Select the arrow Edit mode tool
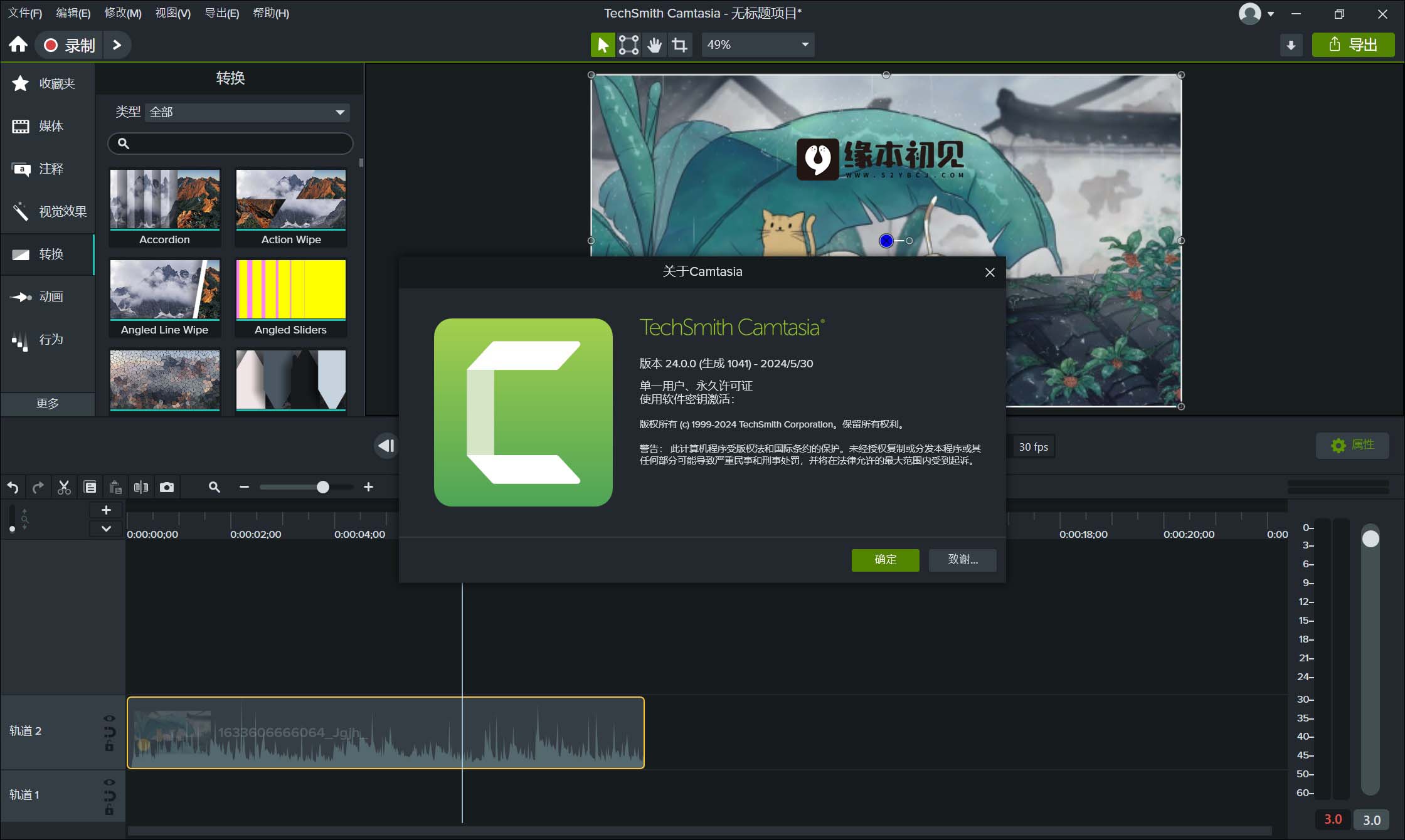The width and height of the screenshot is (1405, 840). pyautogui.click(x=603, y=45)
